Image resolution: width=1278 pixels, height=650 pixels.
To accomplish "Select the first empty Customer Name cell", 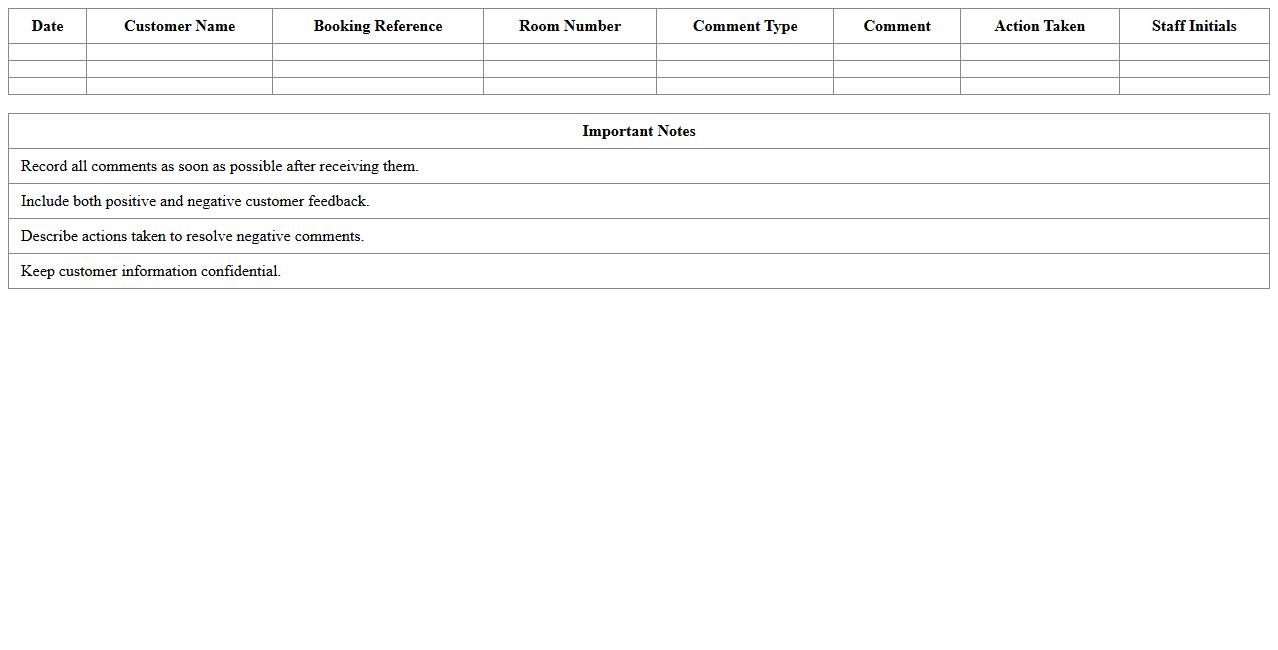I will (179, 52).
